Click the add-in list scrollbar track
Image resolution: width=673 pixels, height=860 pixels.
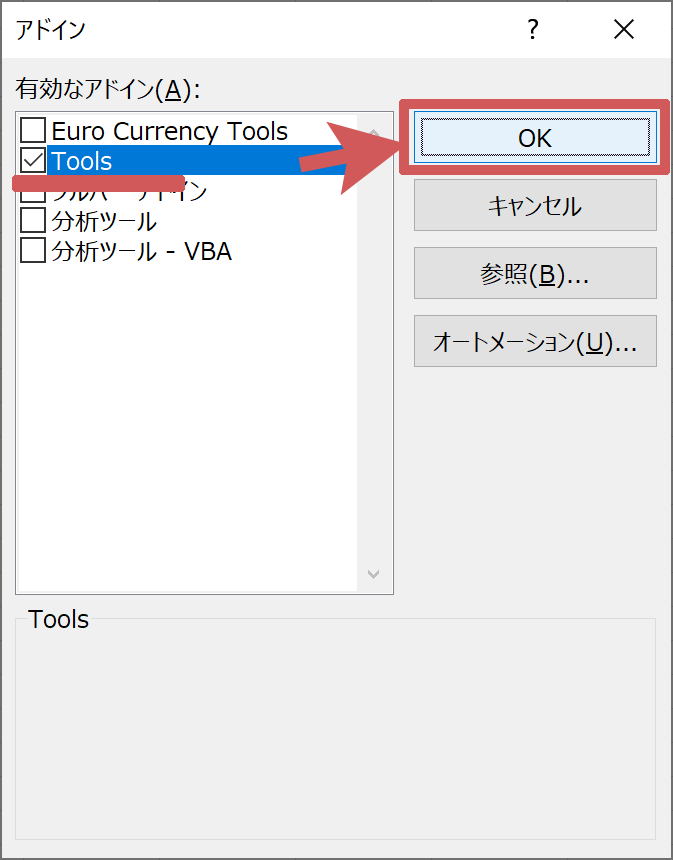coord(374,400)
